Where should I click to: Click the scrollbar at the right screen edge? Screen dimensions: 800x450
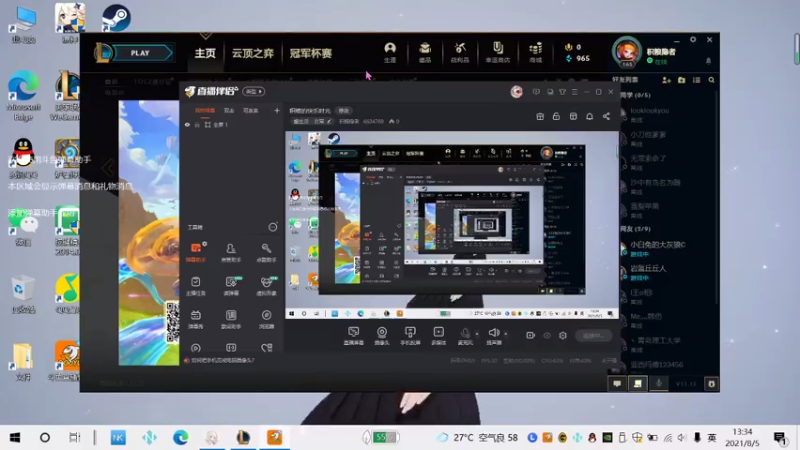(x=796, y=49)
